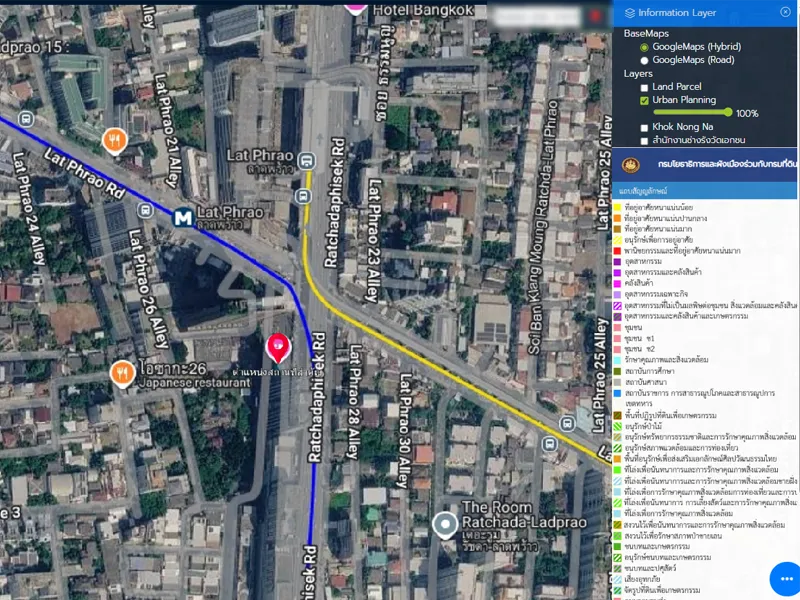Viewport: 800px width, 600px height.
Task: Click the restaurant icon near Lat Phrao 21 Alley
Action: 116,139
